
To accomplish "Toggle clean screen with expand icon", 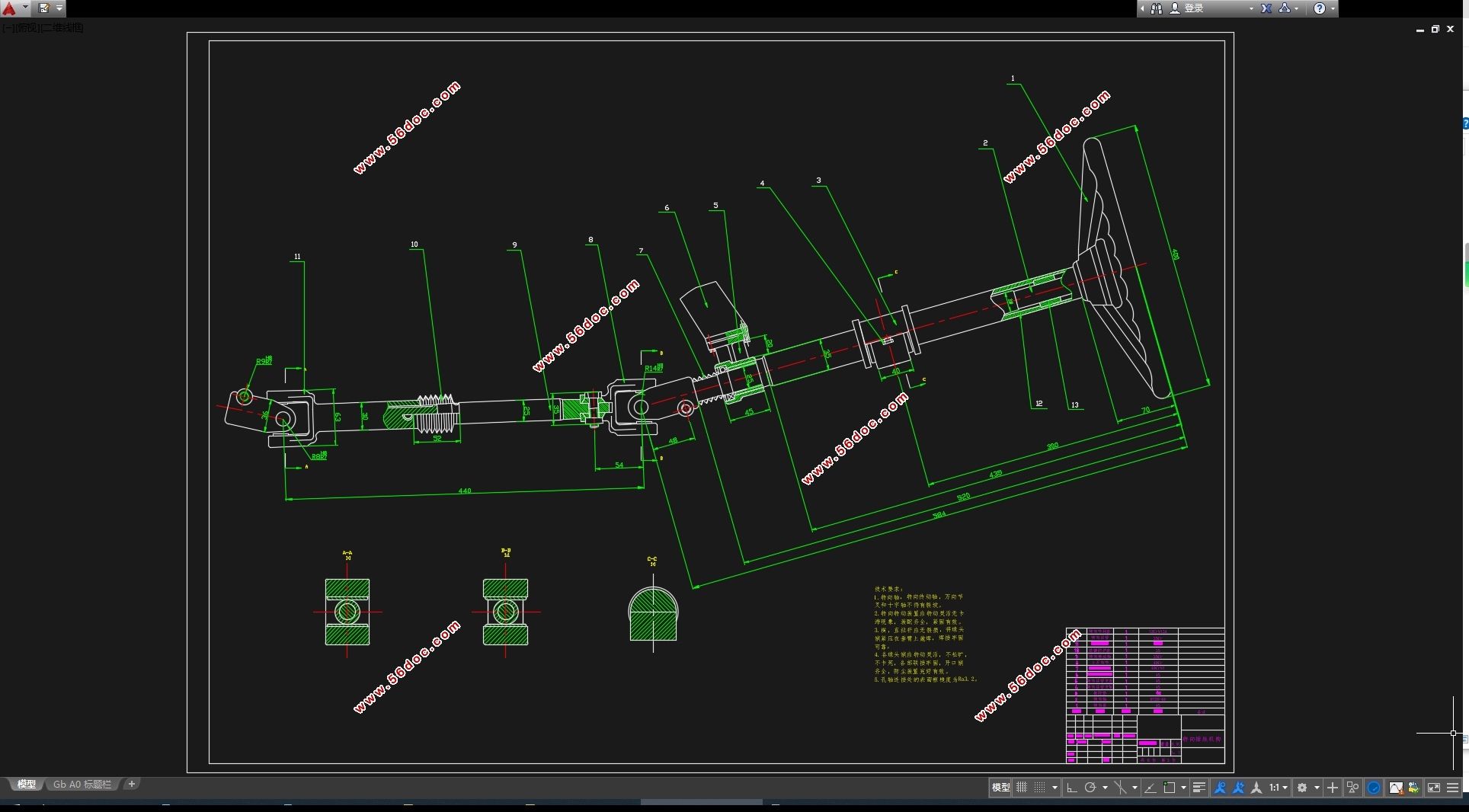I will (x=1433, y=788).
